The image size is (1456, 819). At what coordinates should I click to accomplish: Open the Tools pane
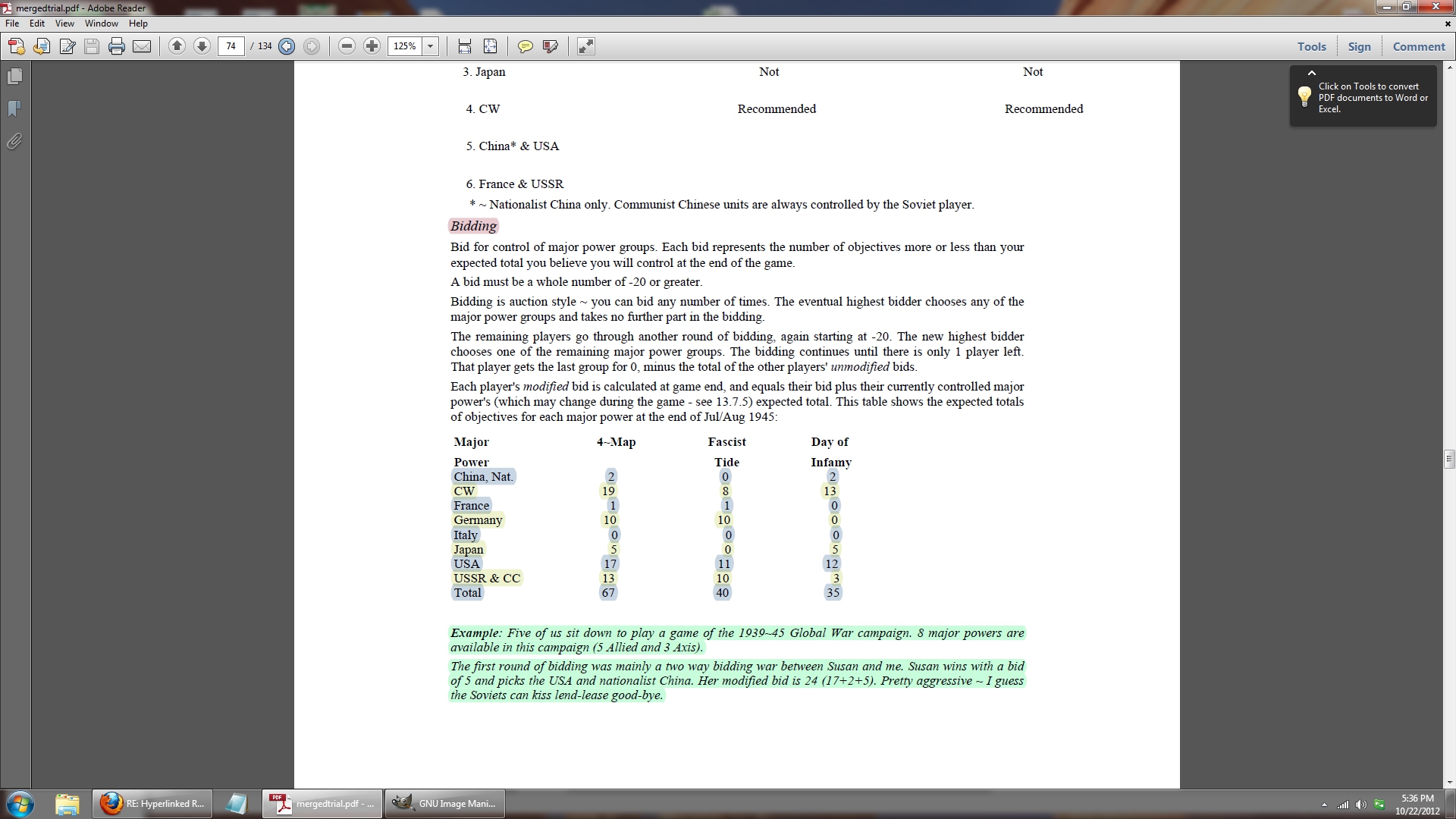coord(1311,46)
